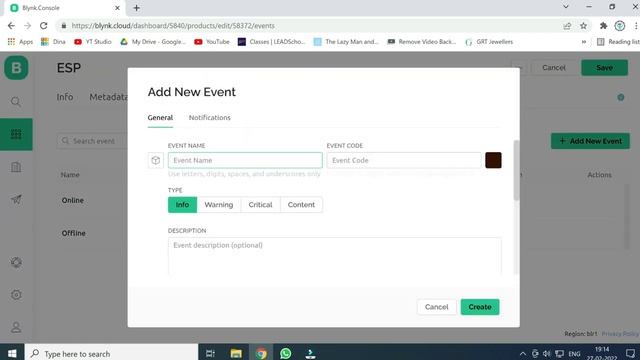This screenshot has height=360, width=640.
Task: Click the share page icon in address bar
Action: tap(567, 26)
